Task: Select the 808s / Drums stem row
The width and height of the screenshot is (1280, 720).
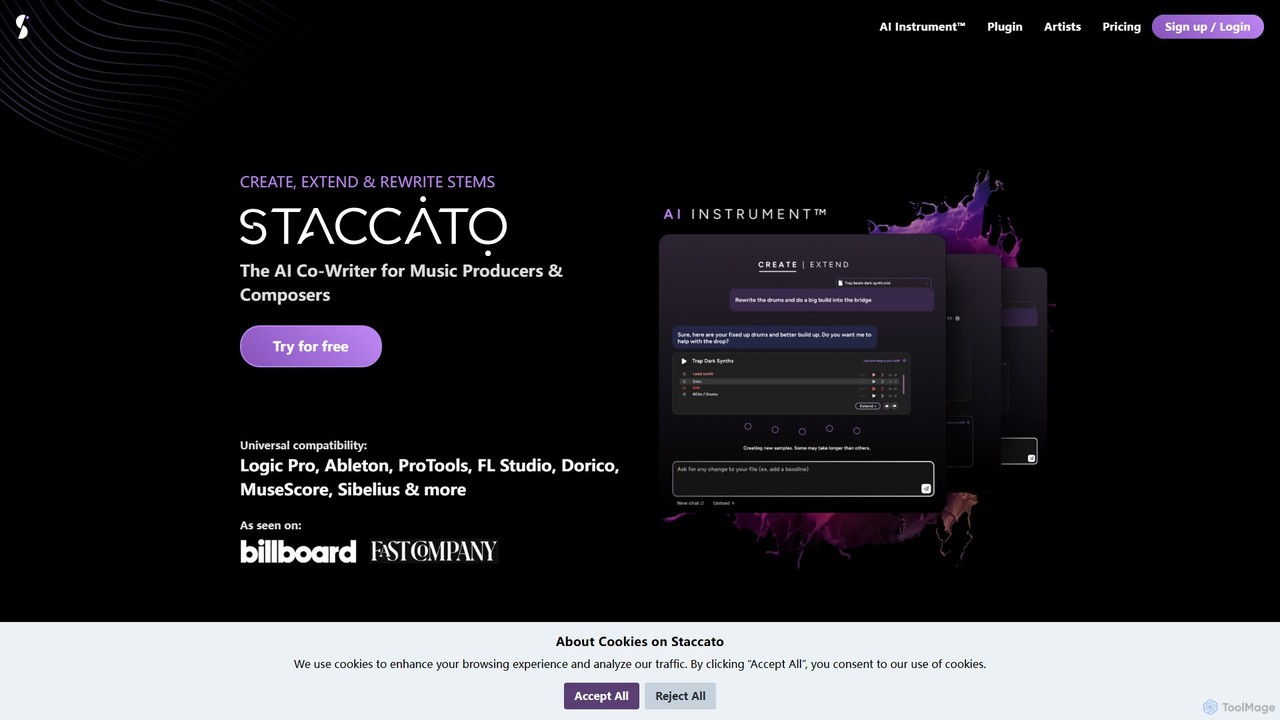Action: click(x=789, y=394)
